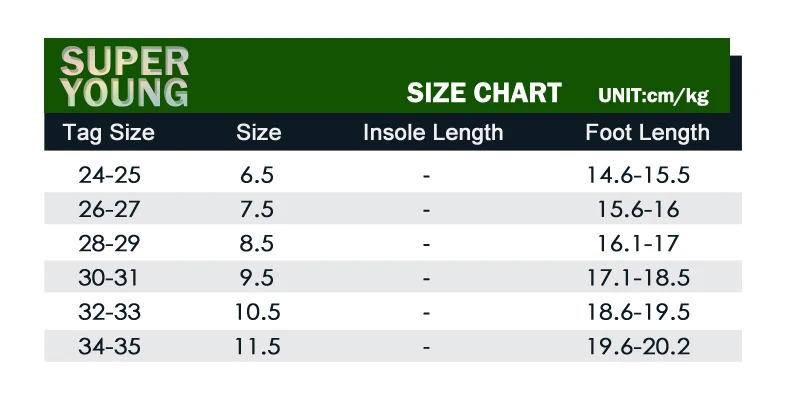This screenshot has width=792, height=400.
Task: Click tag size 30-31 cell
Action: (x=108, y=278)
